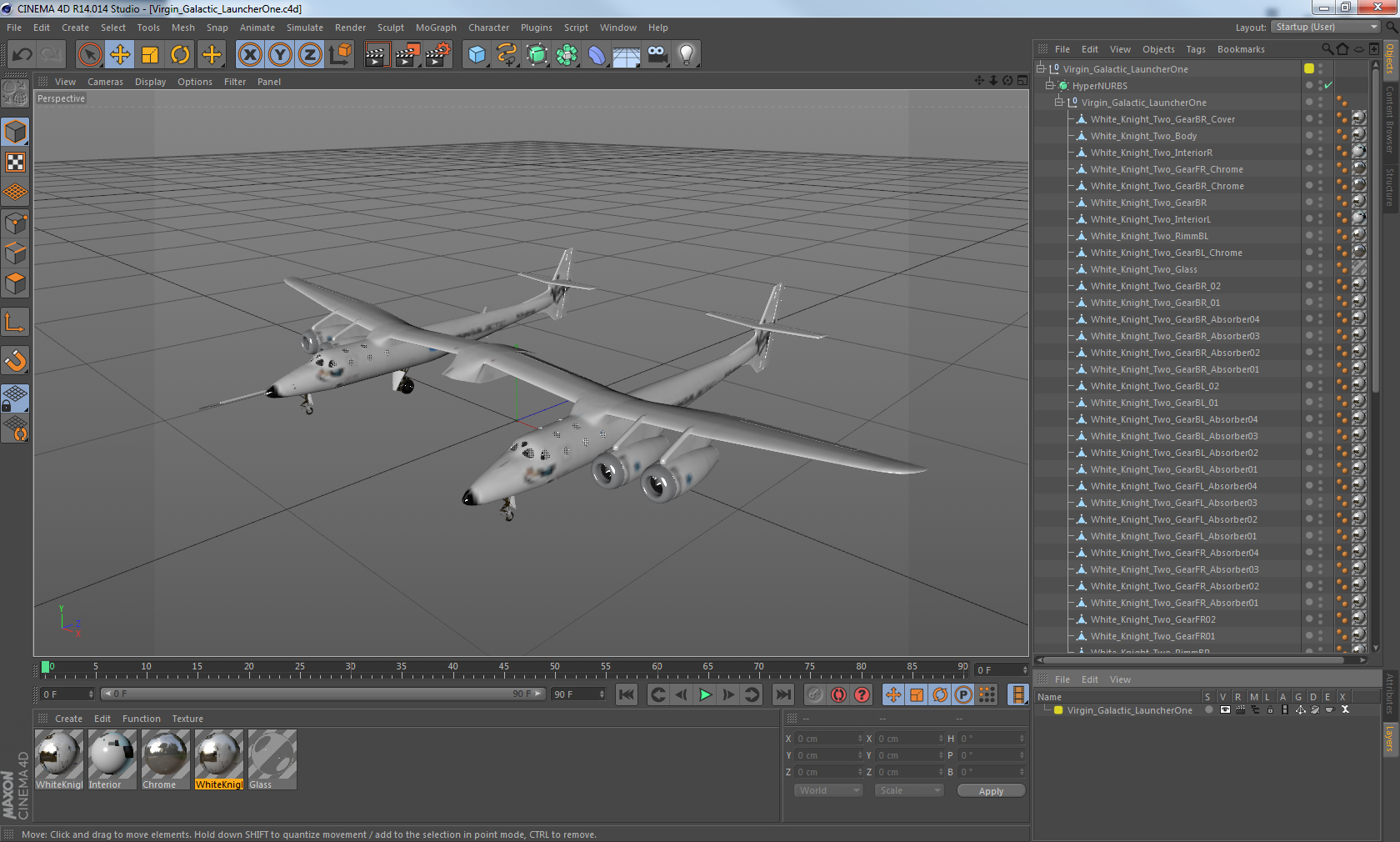This screenshot has height=842, width=1400.
Task: Toggle autokeying button
Action: (x=838, y=694)
